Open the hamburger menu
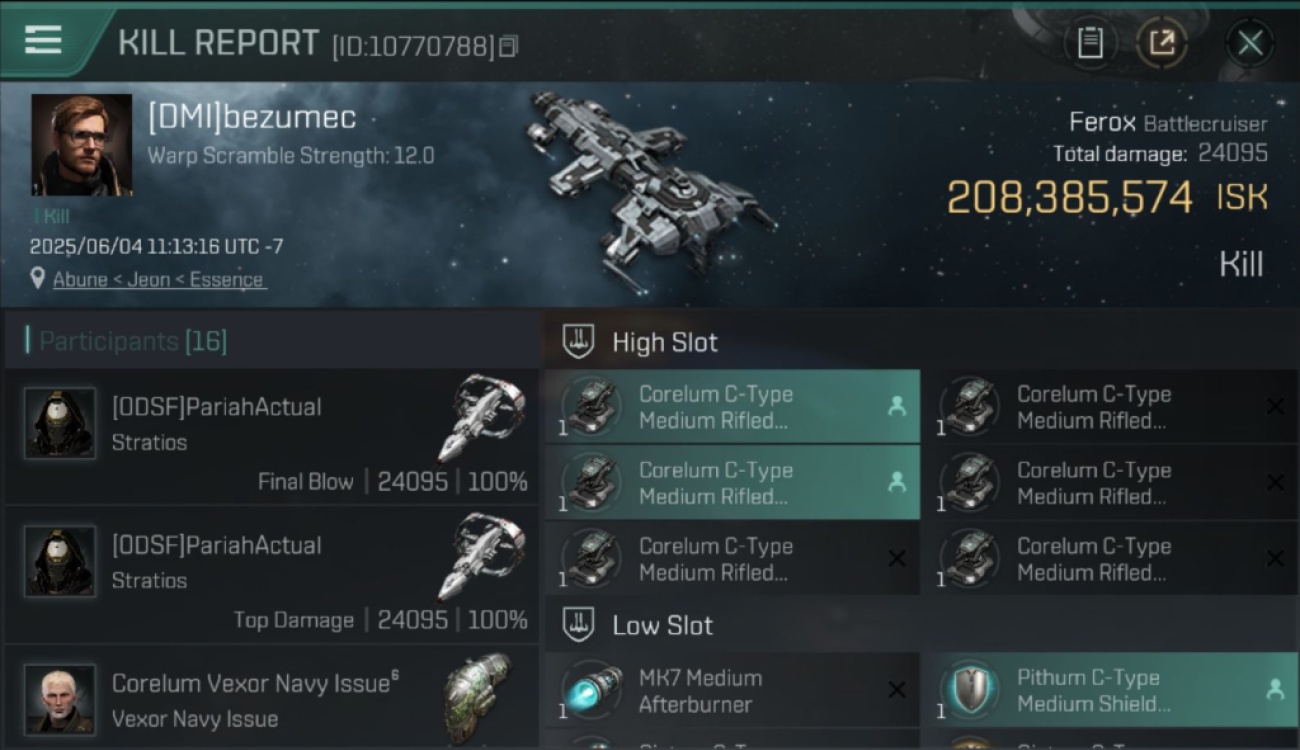Screen dimensions: 1300x750 tap(43, 40)
